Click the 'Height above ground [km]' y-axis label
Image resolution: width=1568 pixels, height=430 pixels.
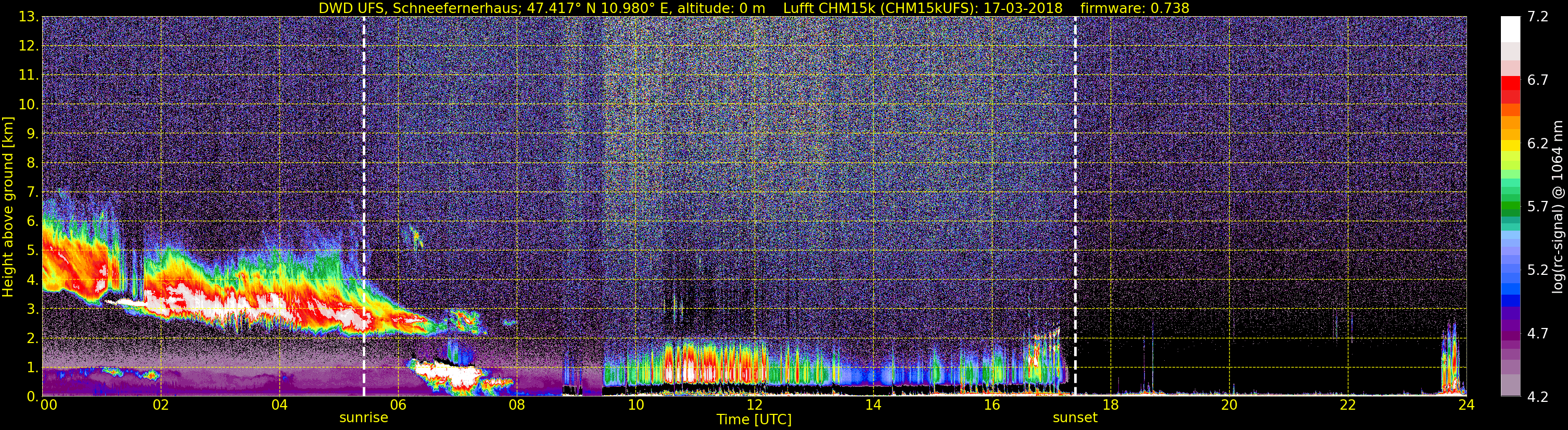click(x=8, y=207)
